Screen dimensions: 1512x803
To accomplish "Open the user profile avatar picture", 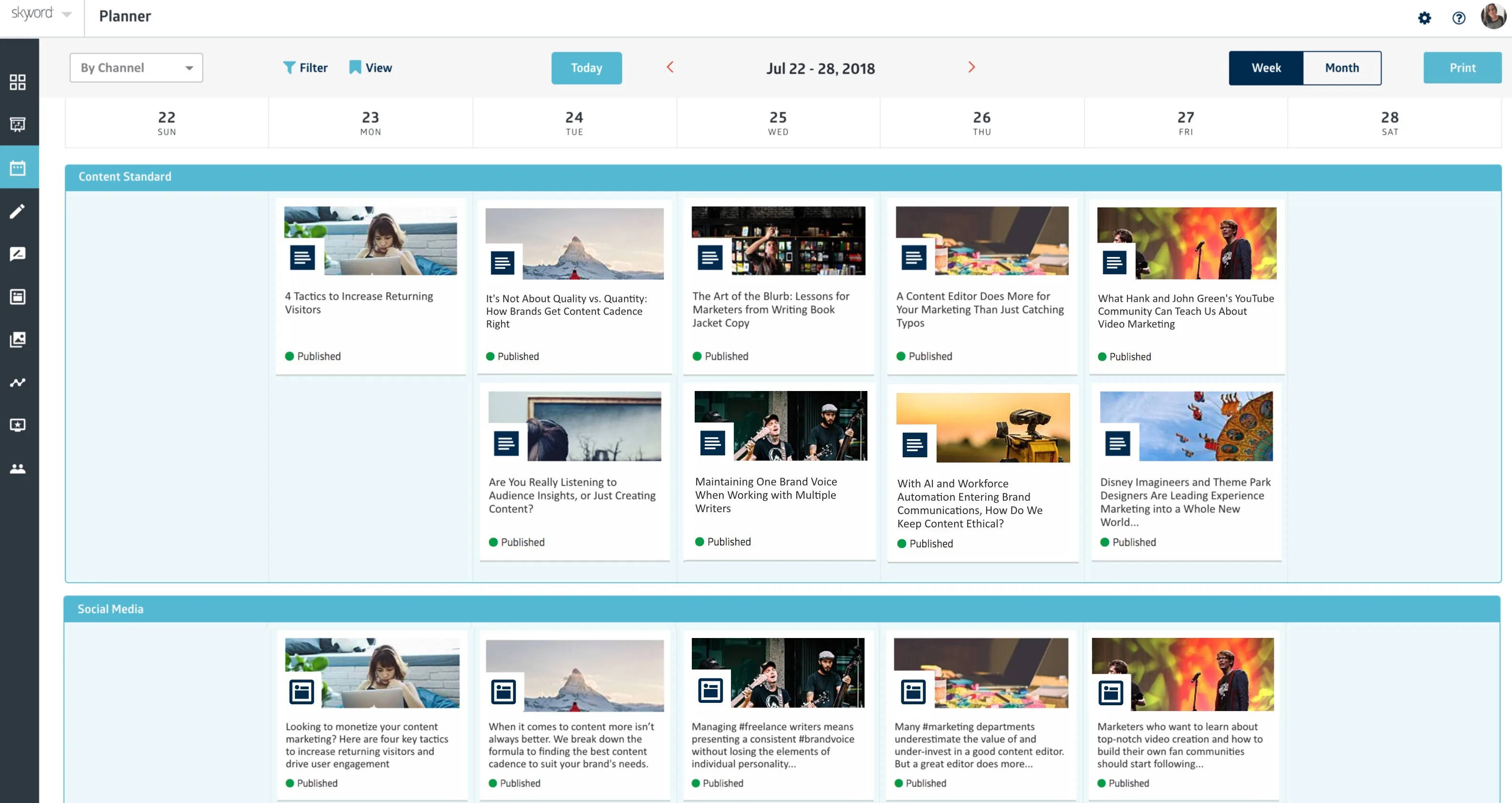I will [1491, 18].
